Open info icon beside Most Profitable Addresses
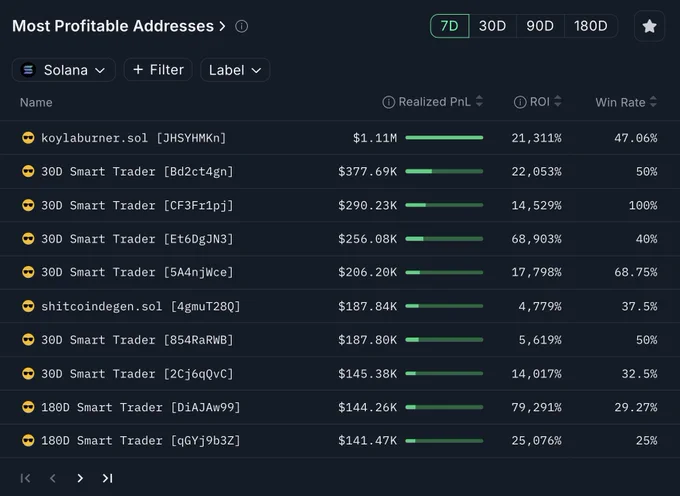This screenshot has height=496, width=680. (x=242, y=26)
